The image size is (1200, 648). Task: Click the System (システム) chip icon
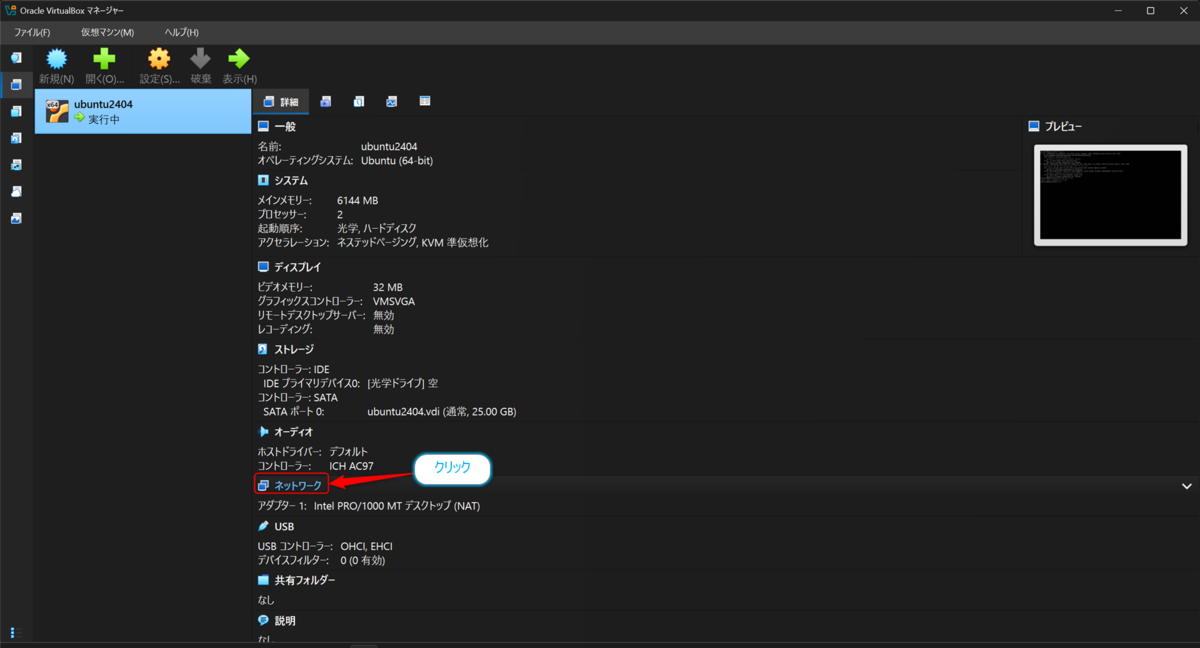(263, 181)
